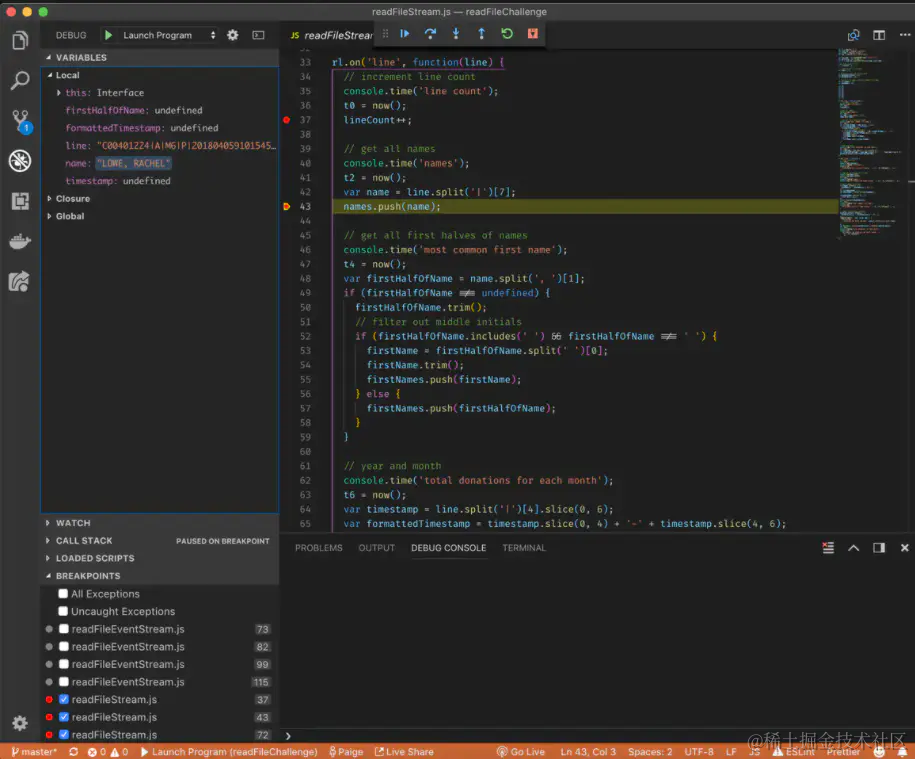The height and width of the screenshot is (759, 915).
Task: Click Go Live in the status bar
Action: (521, 752)
